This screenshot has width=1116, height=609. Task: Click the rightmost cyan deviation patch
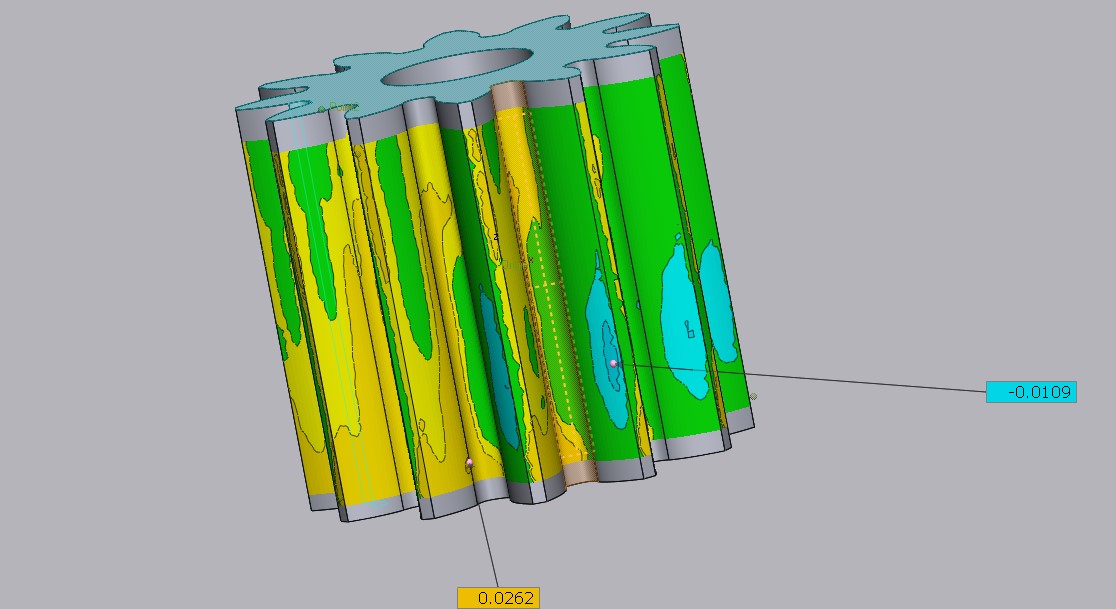point(717,300)
